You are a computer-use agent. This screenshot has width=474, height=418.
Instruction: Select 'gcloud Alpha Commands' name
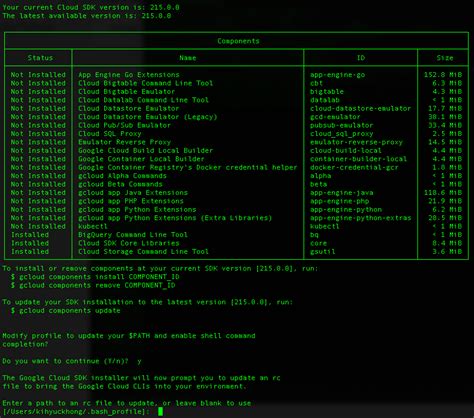122,176
